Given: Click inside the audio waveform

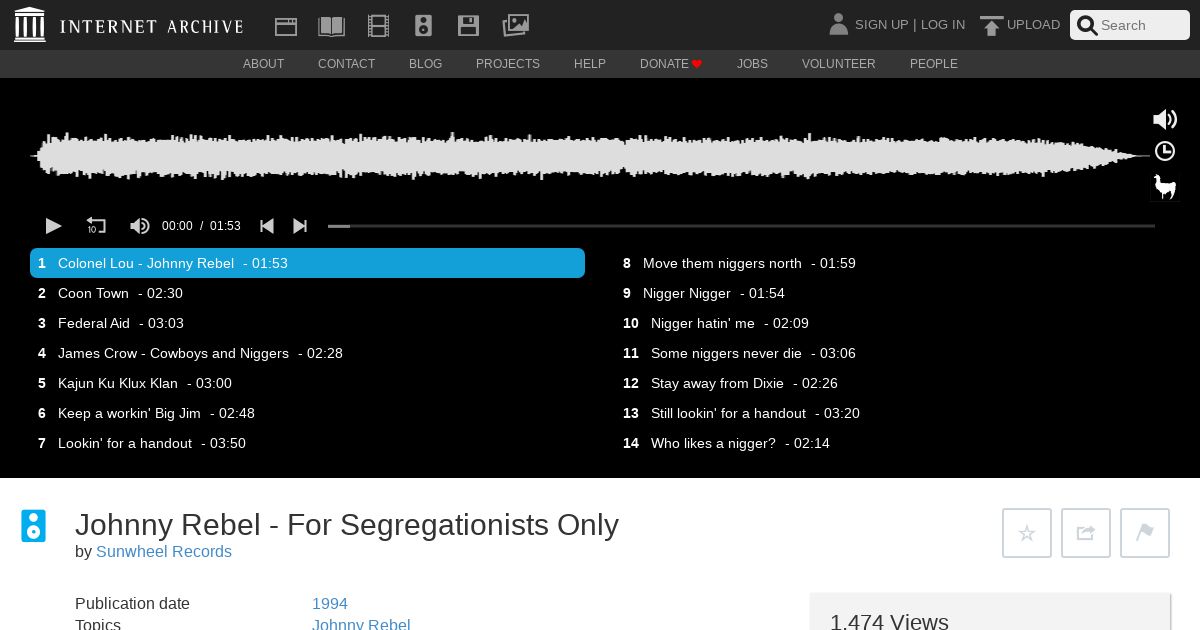Looking at the screenshot, I should (590, 156).
